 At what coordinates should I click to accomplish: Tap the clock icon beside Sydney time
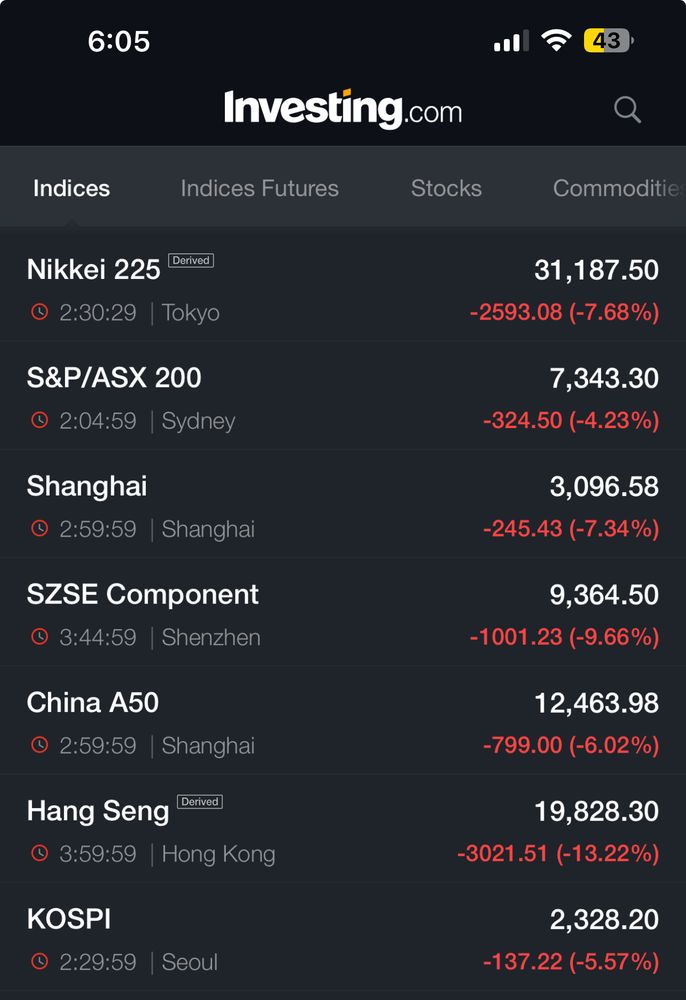pos(40,420)
